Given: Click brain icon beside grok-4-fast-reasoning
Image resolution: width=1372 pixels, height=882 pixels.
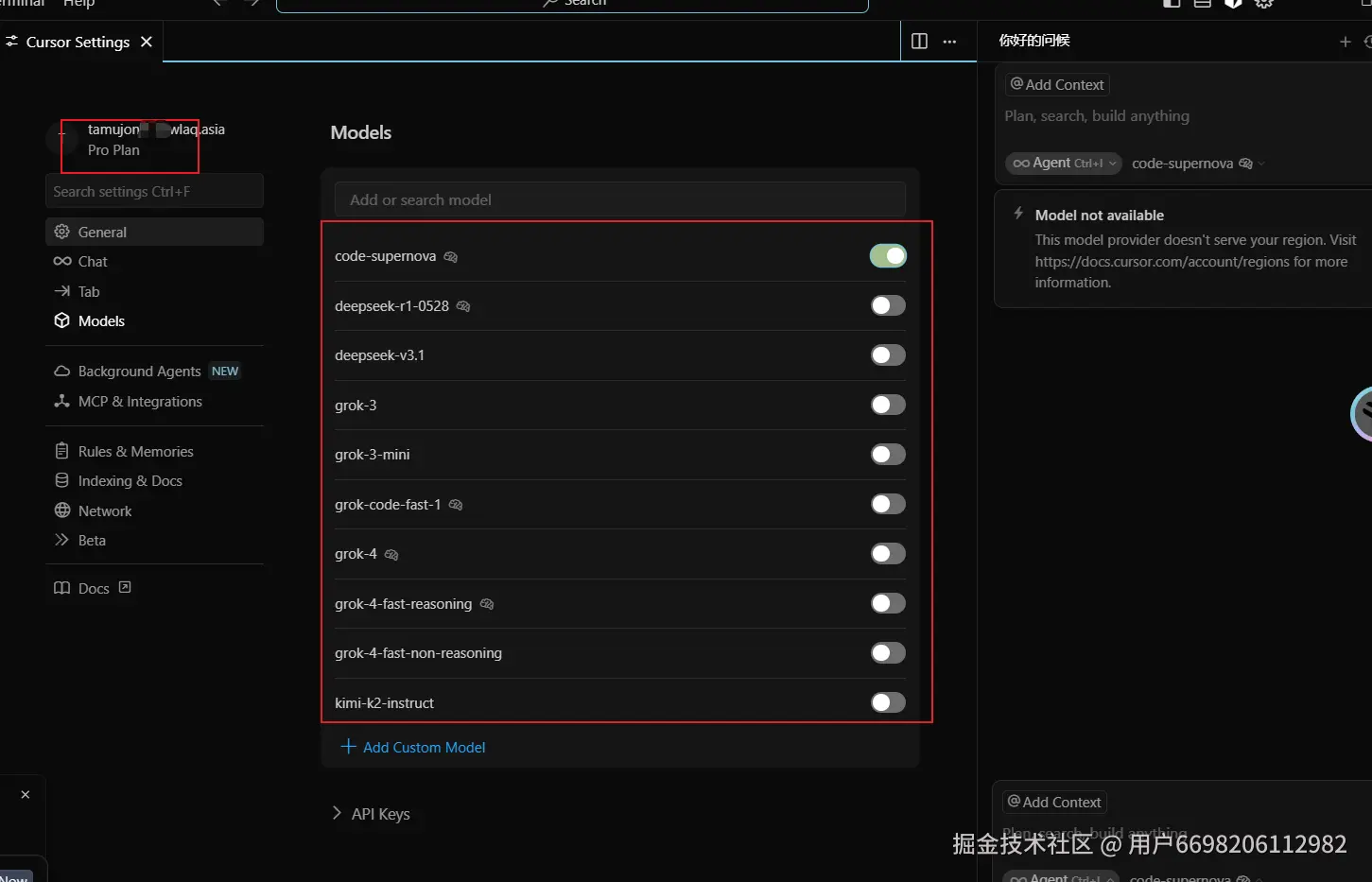Looking at the screenshot, I should click(x=487, y=604).
